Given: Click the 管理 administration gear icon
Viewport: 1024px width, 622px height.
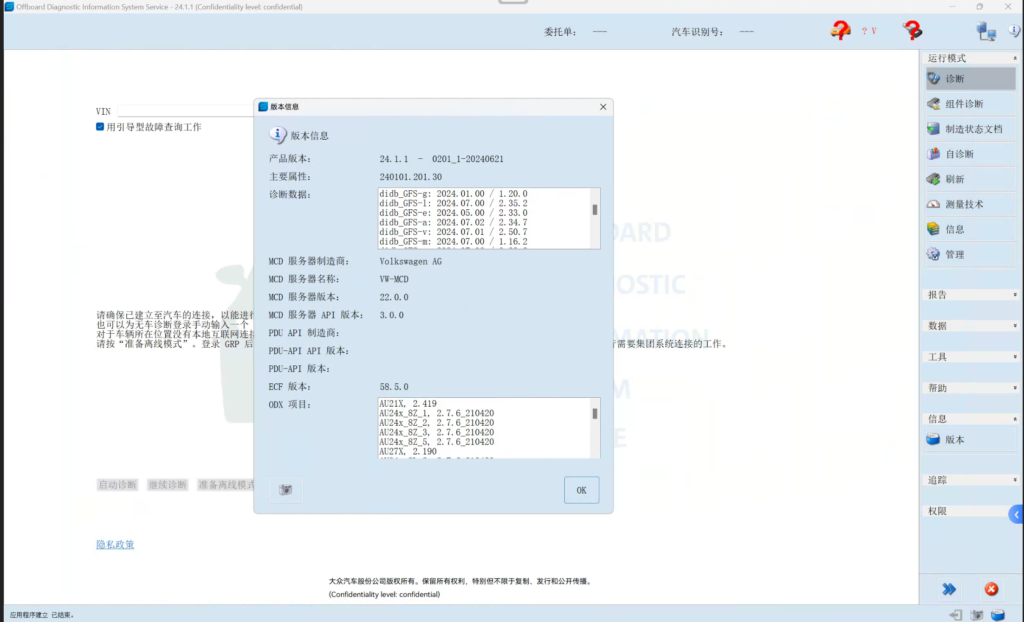Looking at the screenshot, I should 934,254.
